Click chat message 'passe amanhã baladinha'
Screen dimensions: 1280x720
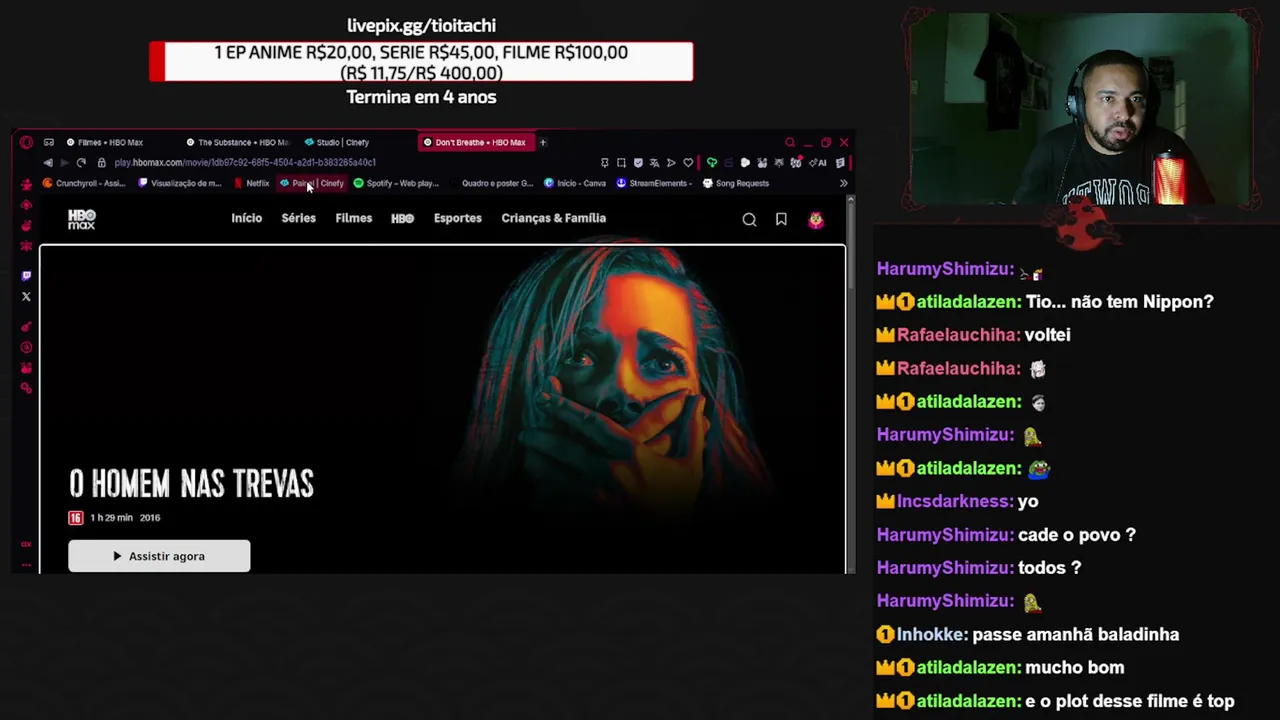coord(1076,635)
